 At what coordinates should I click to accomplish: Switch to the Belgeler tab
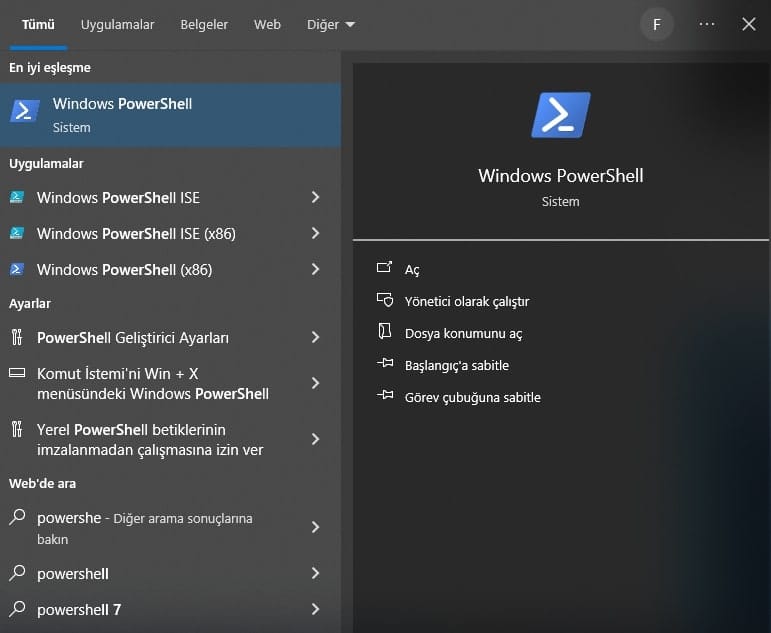[204, 25]
